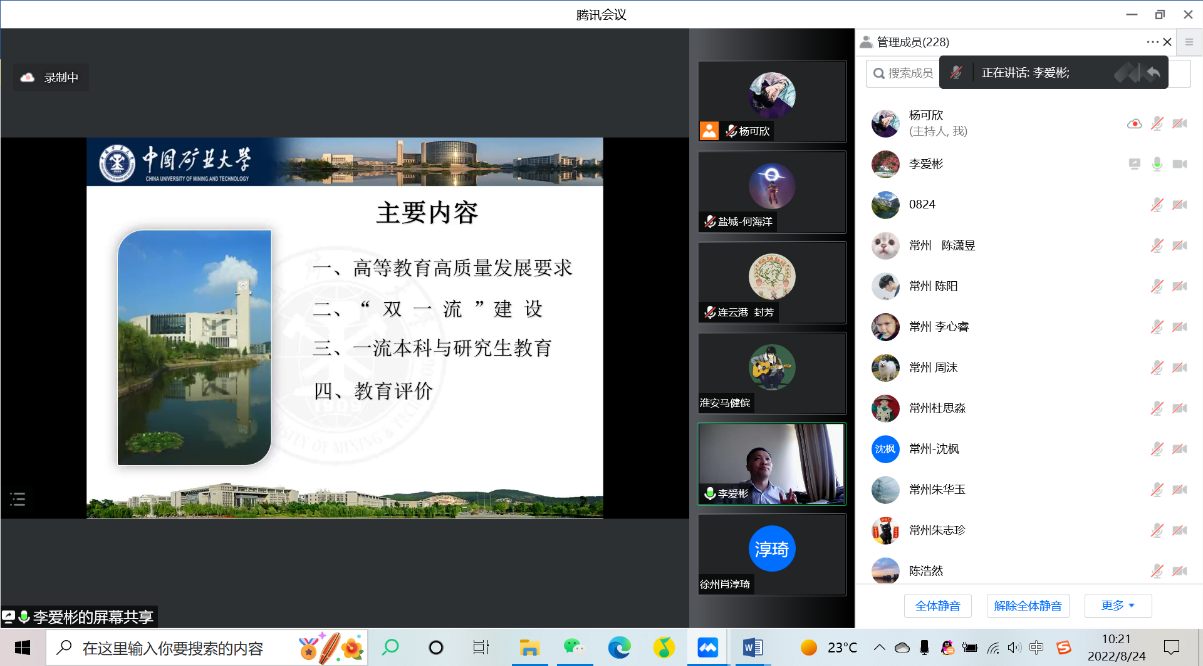Toggle microphone for participant 李爱彬

click(1157, 164)
